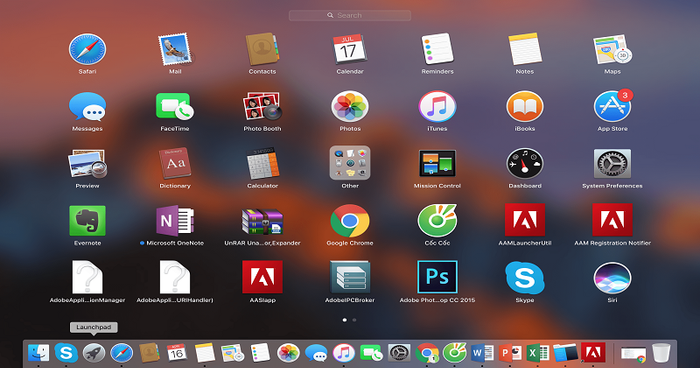The width and height of the screenshot is (700, 368).
Task: Click the Launchpad search field
Action: (350, 15)
